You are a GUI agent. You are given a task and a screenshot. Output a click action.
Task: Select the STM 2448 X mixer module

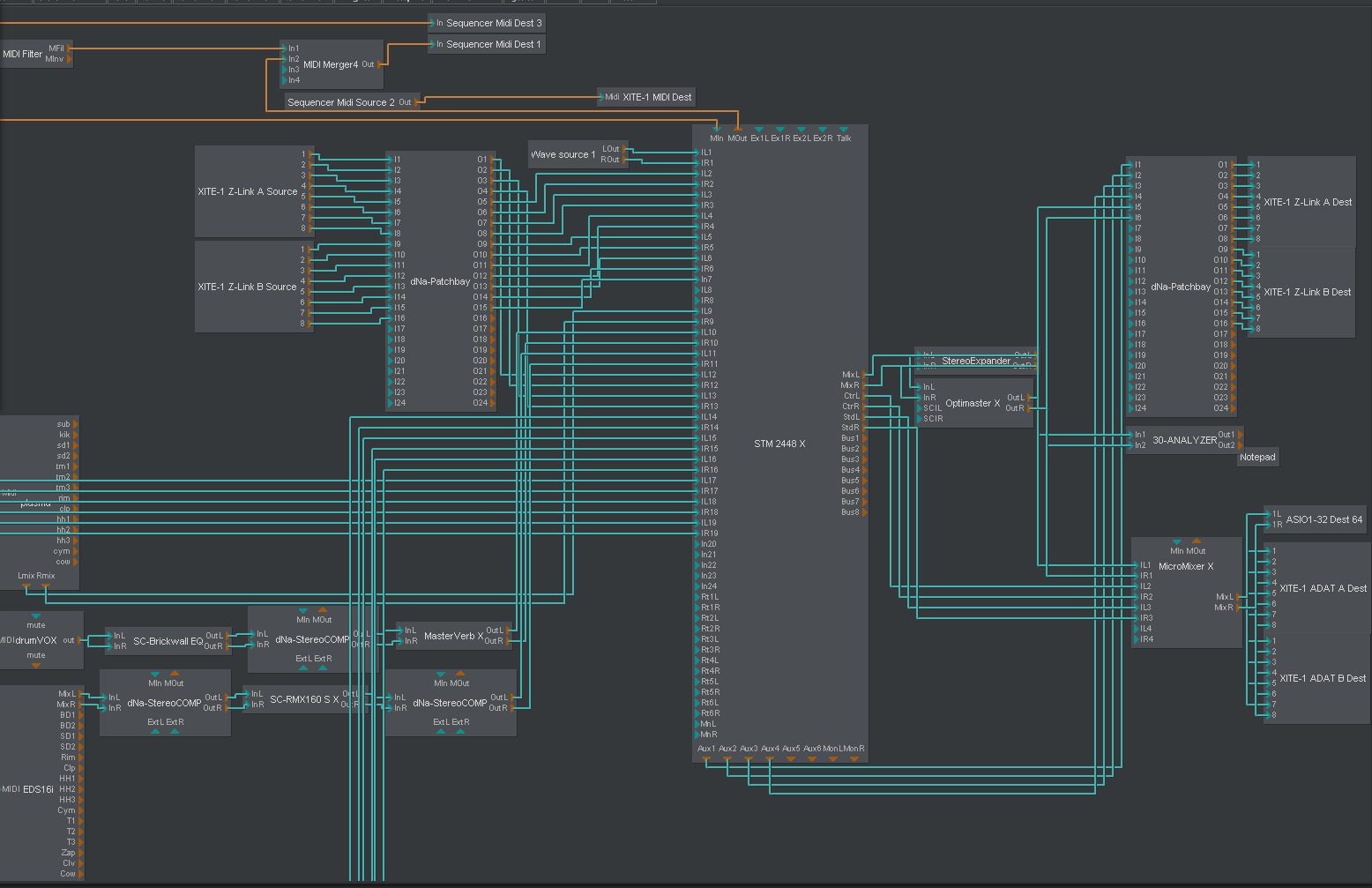click(x=779, y=444)
